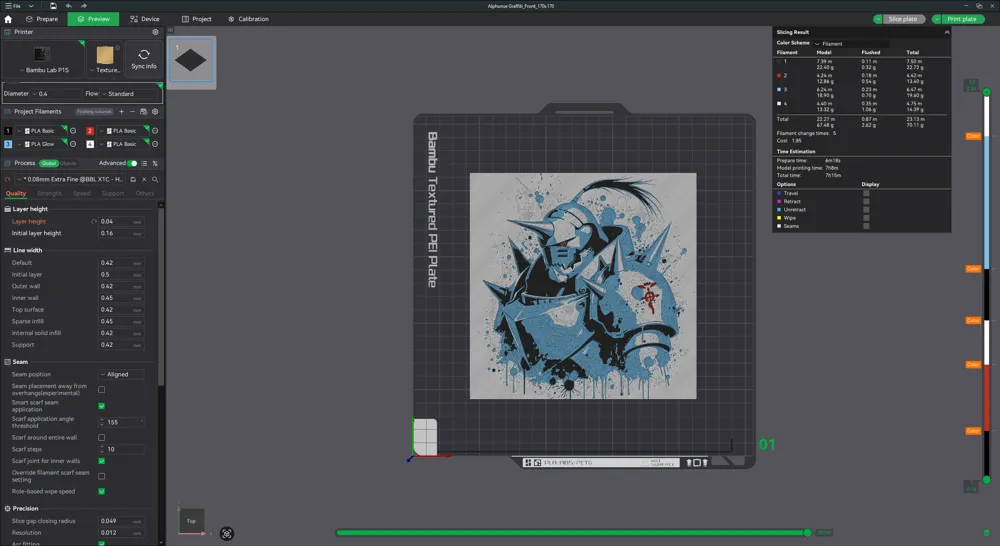1000x546 pixels.
Task: Click the Top view orientation cube
Action: 191,520
